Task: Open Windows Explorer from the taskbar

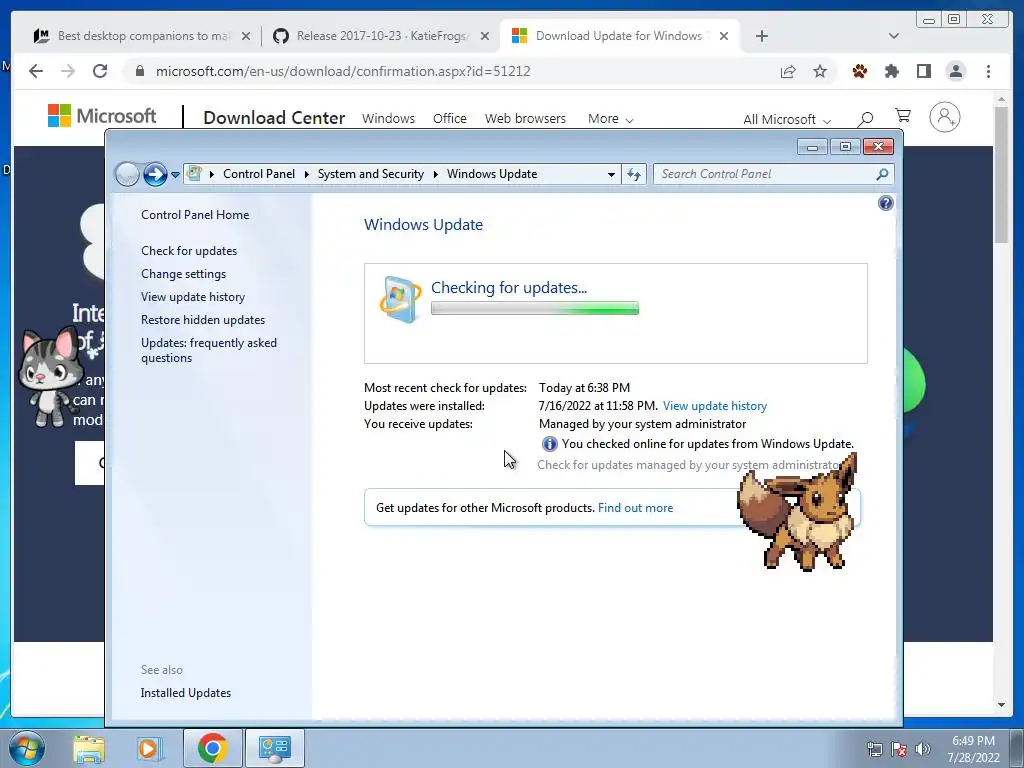Action: tap(89, 748)
